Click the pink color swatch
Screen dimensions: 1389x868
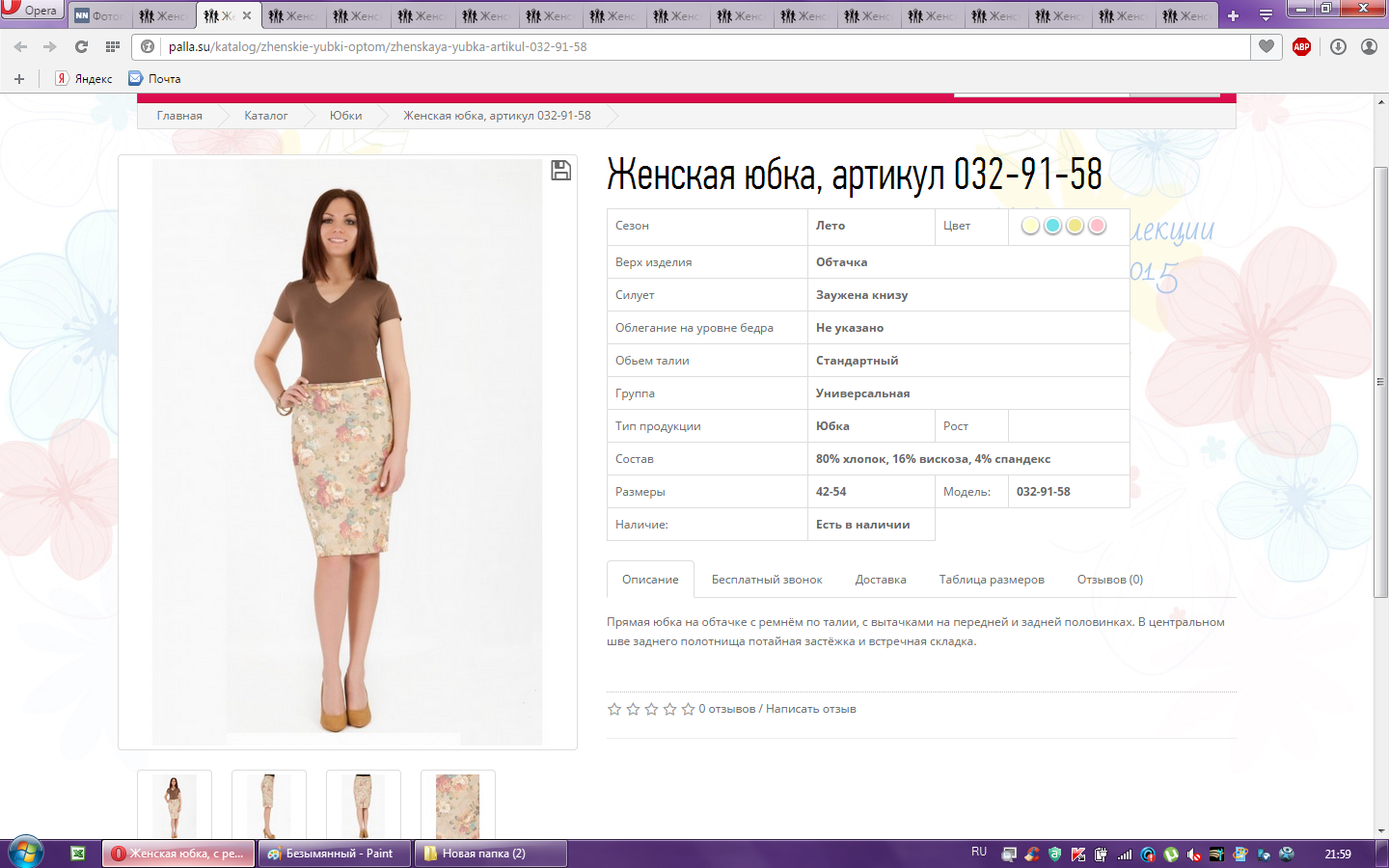point(1097,226)
